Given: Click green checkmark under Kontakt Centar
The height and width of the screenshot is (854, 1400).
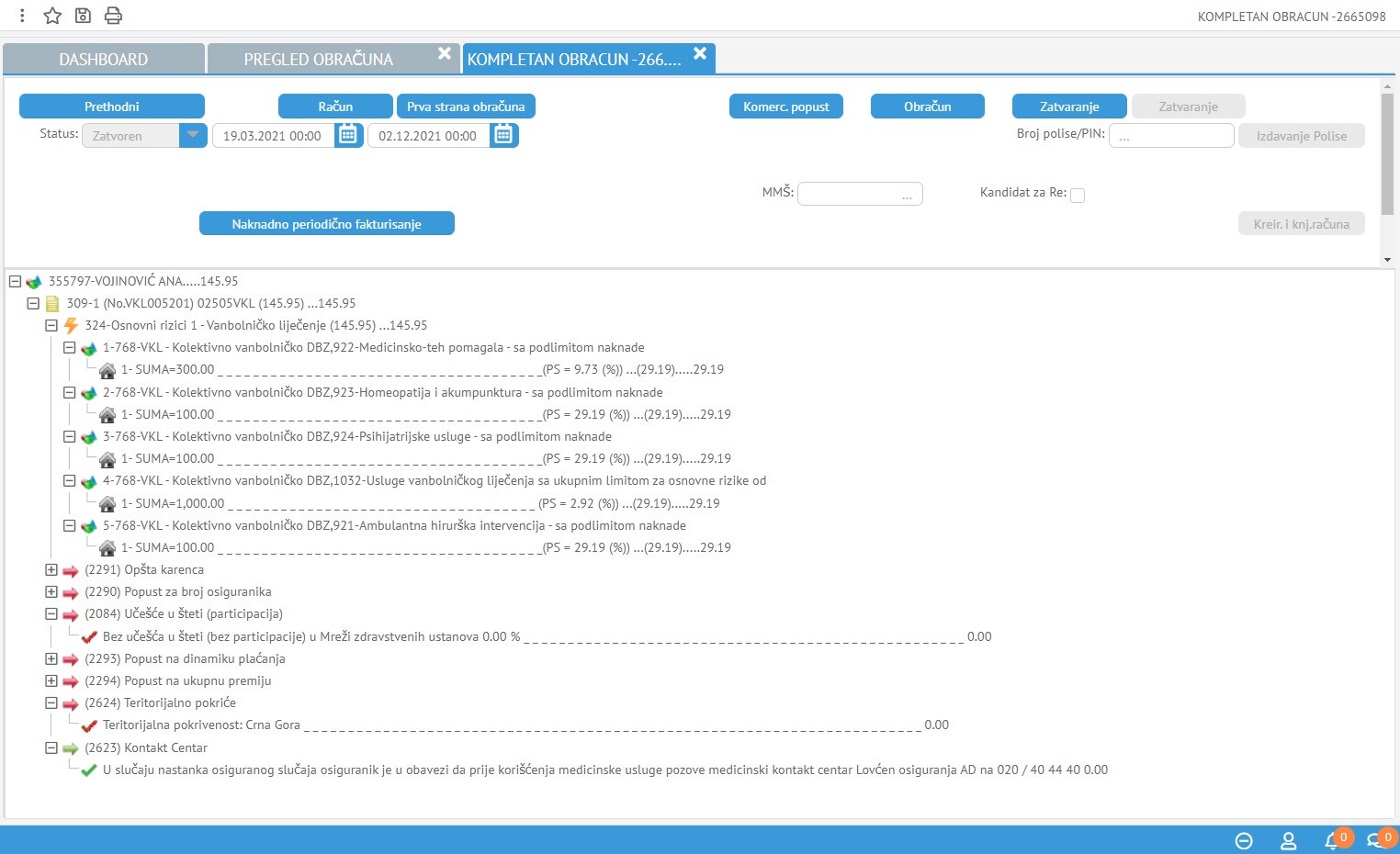Looking at the screenshot, I should (x=89, y=770).
